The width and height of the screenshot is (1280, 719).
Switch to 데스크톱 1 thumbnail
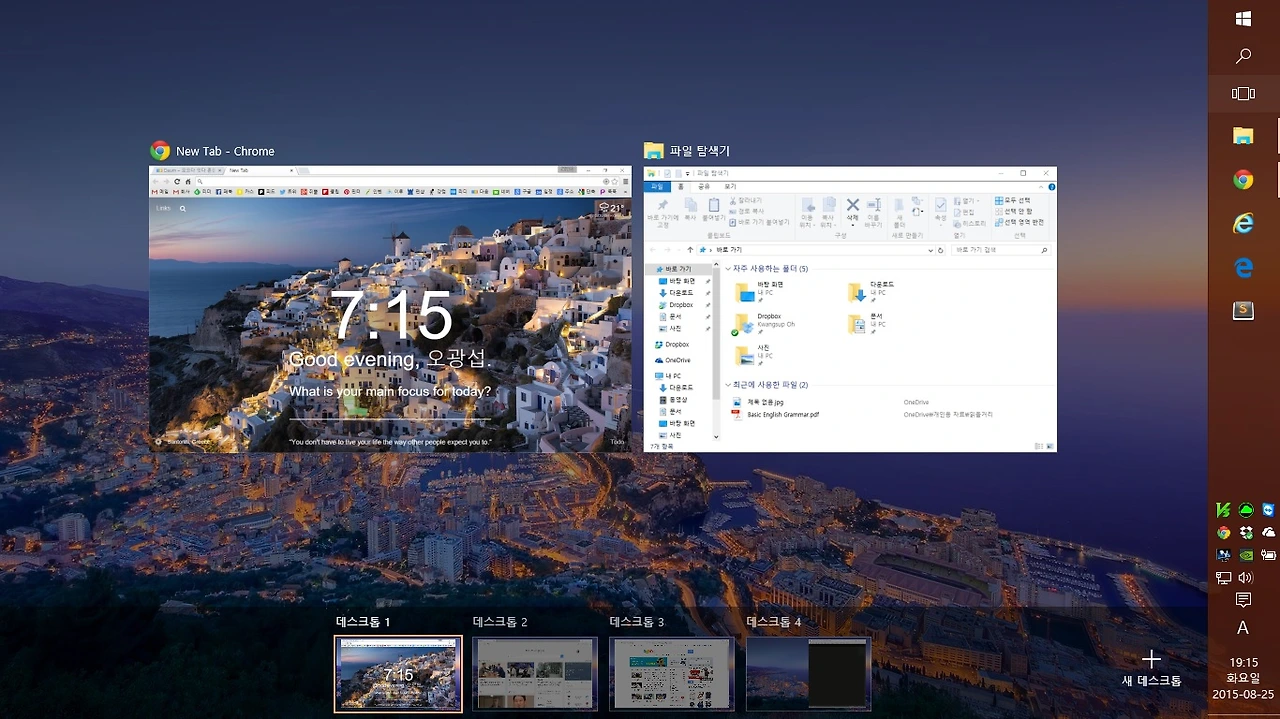tap(398, 674)
